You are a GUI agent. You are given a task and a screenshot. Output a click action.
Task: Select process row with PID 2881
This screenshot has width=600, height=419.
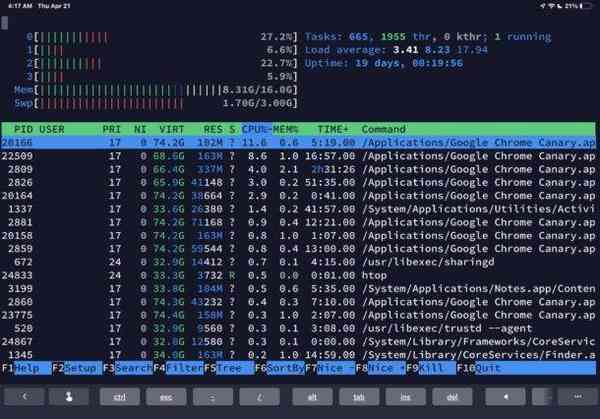click(x=298, y=222)
